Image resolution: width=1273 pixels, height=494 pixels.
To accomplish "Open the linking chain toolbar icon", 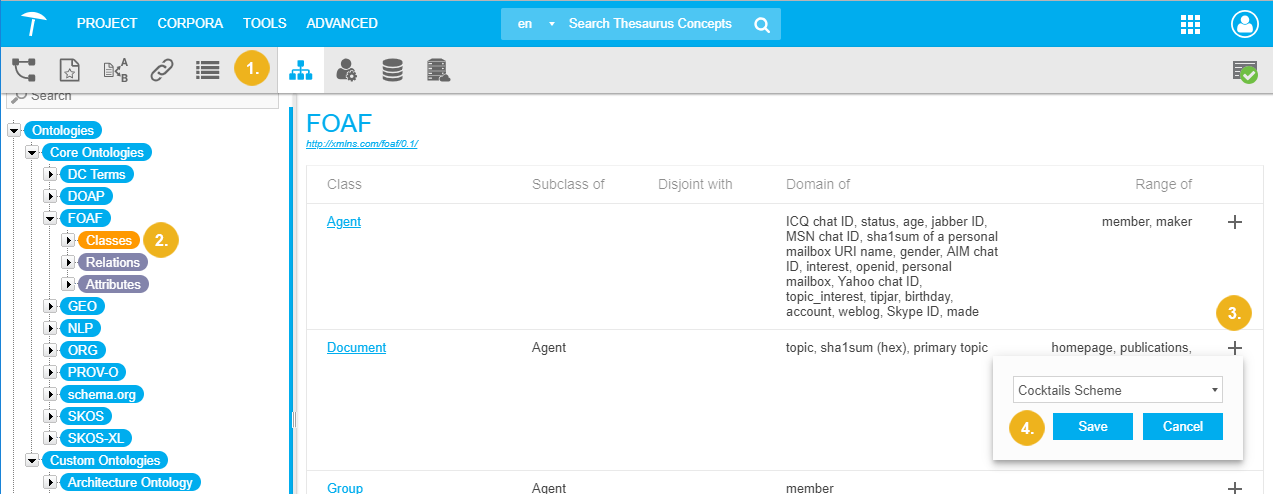I will click(x=162, y=70).
